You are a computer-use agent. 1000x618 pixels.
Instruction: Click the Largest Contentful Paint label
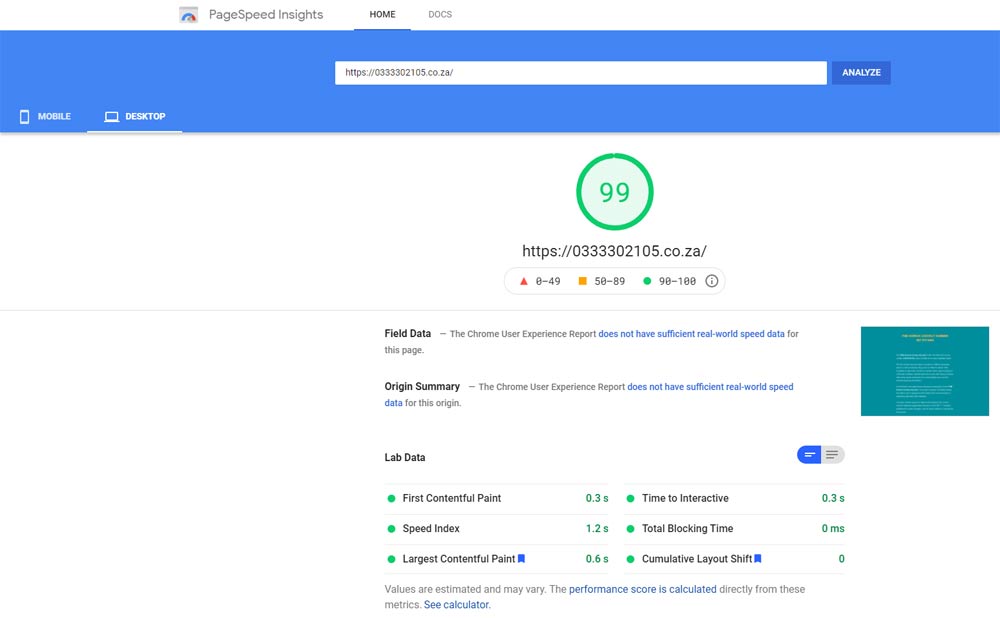point(459,559)
